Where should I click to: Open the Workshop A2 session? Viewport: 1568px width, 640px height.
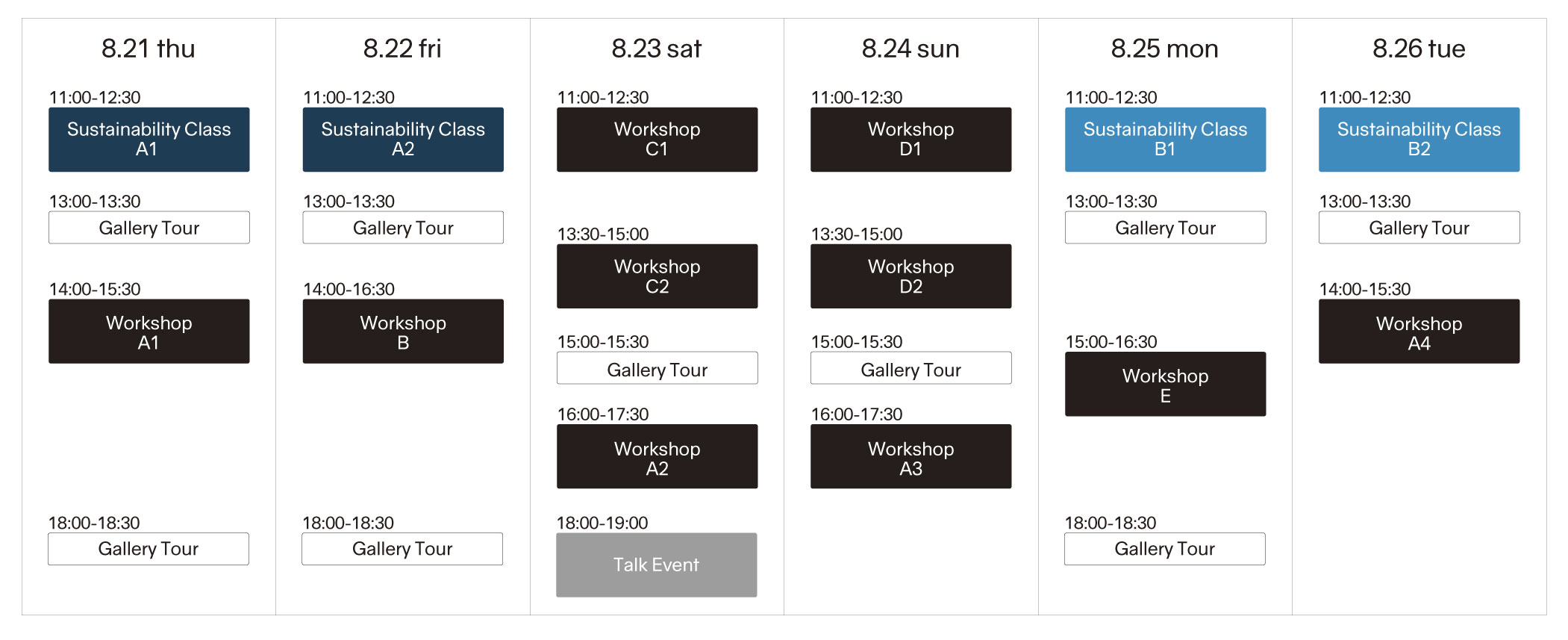(x=657, y=456)
